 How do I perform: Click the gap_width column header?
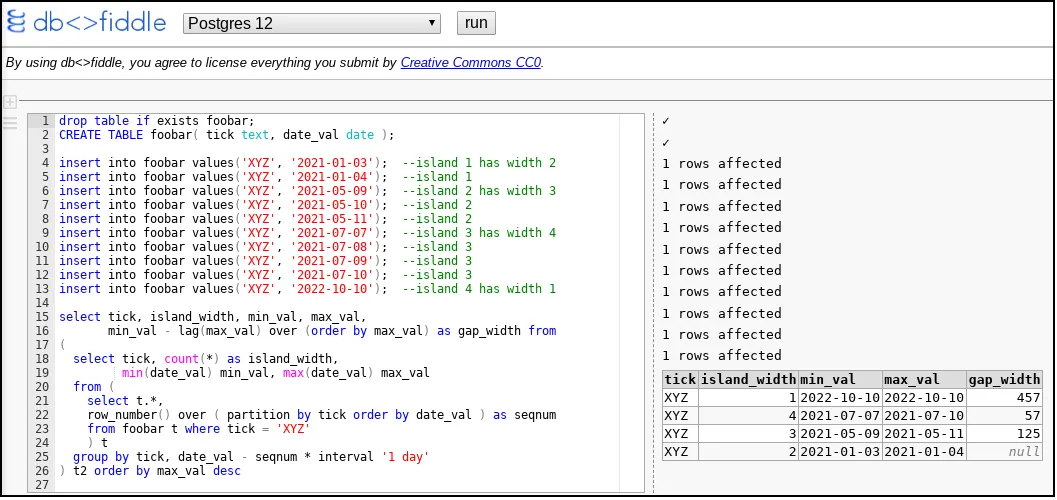coord(1004,379)
